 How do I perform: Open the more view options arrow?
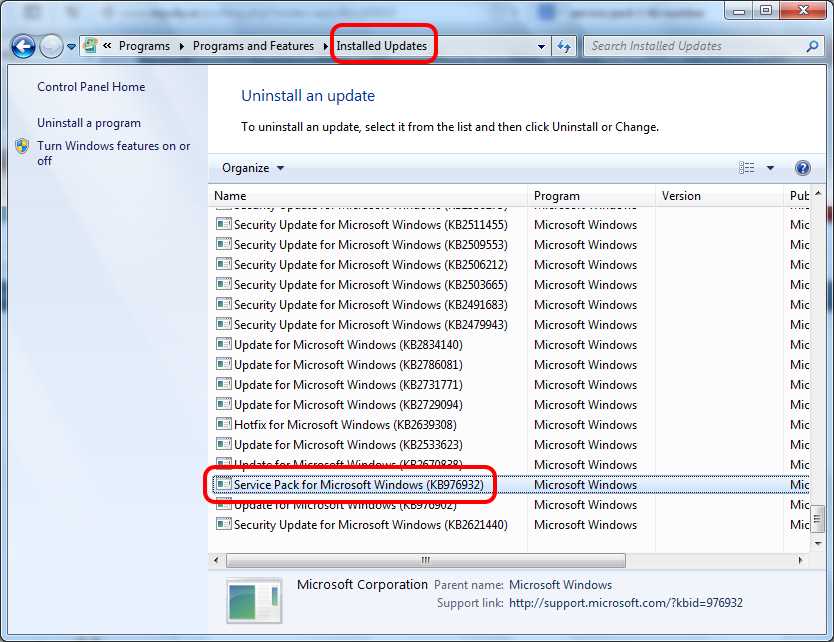tap(770, 168)
